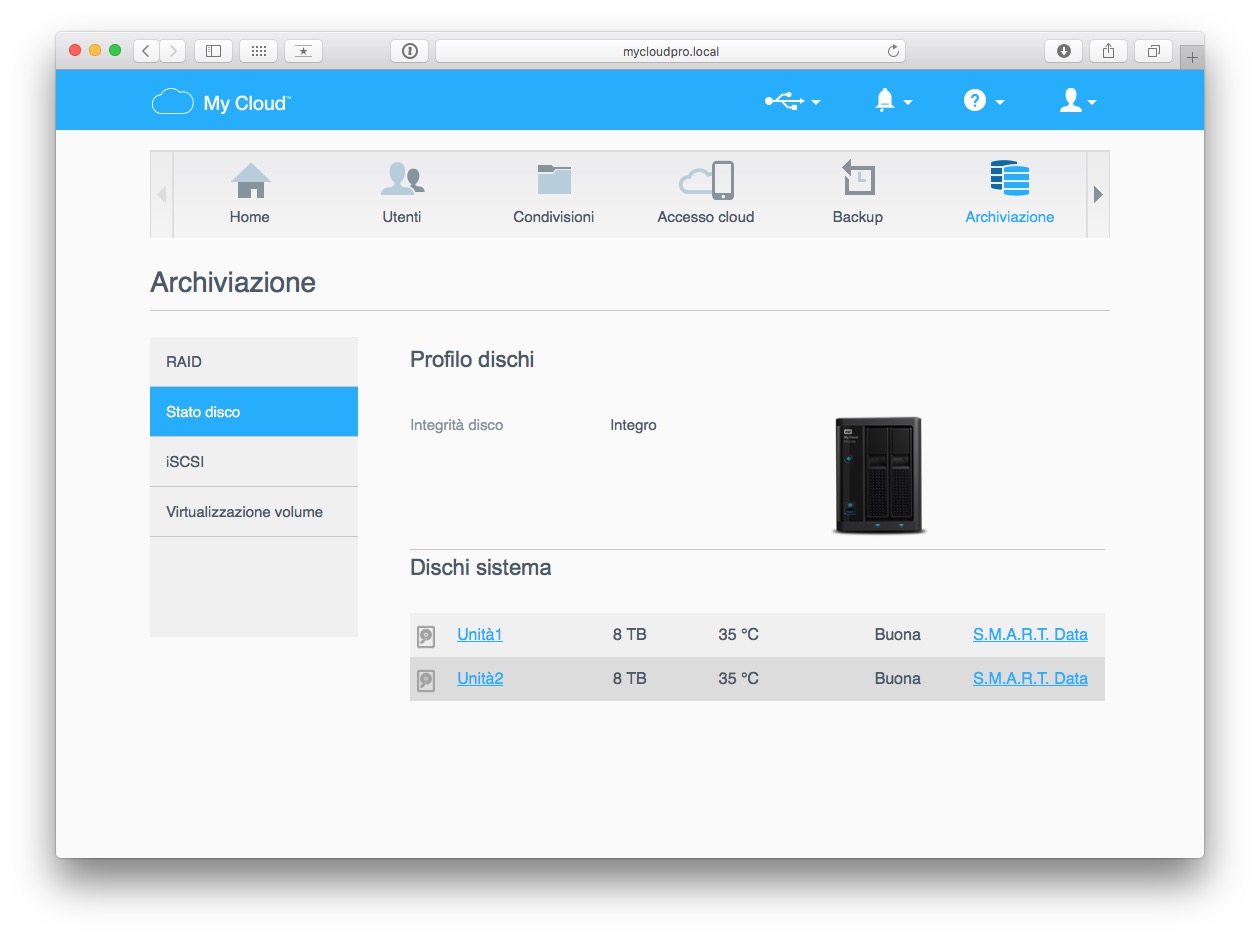Open the Unità2 link

pos(480,678)
